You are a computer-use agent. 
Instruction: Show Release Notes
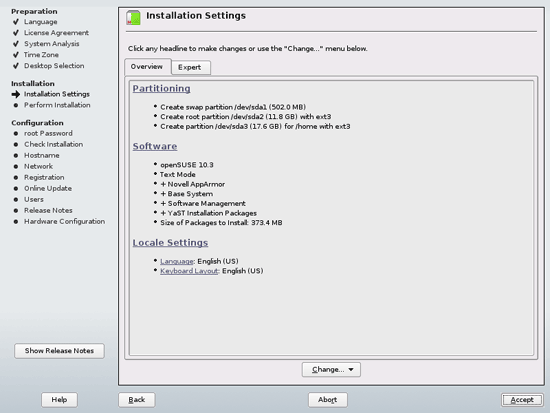pyautogui.click(x=59, y=351)
